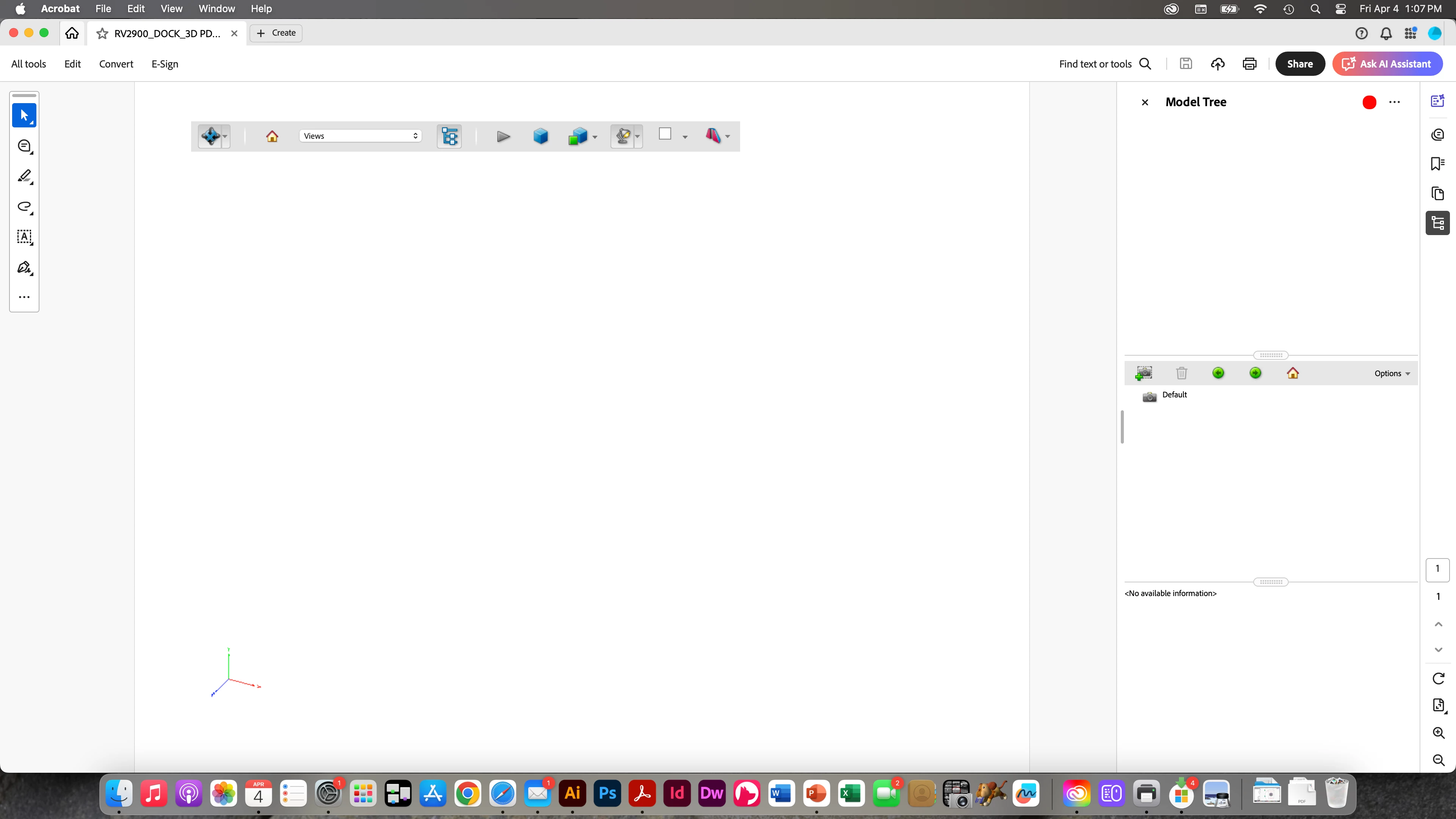Open the Model Render Mode dropdown arrow
Screen dimensions: 1456x819
(595, 137)
